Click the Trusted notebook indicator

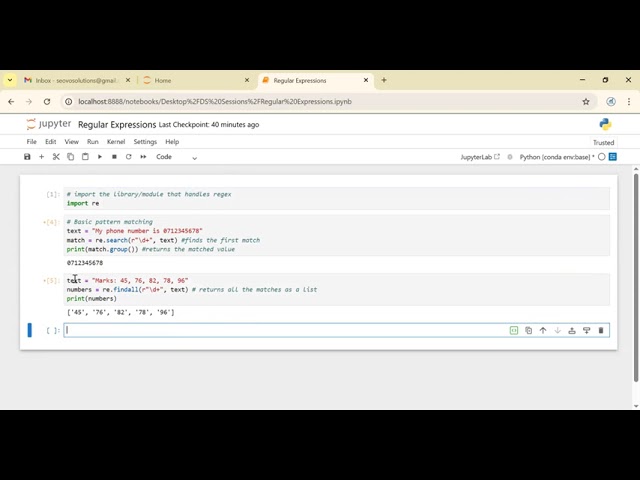click(x=603, y=142)
